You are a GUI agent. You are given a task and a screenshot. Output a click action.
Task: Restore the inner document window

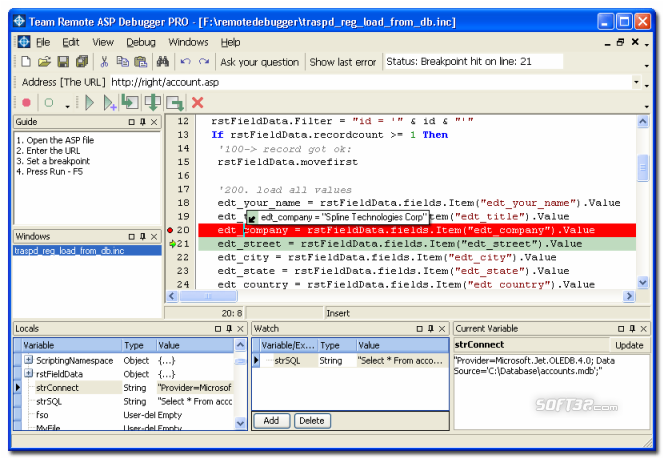click(620, 42)
